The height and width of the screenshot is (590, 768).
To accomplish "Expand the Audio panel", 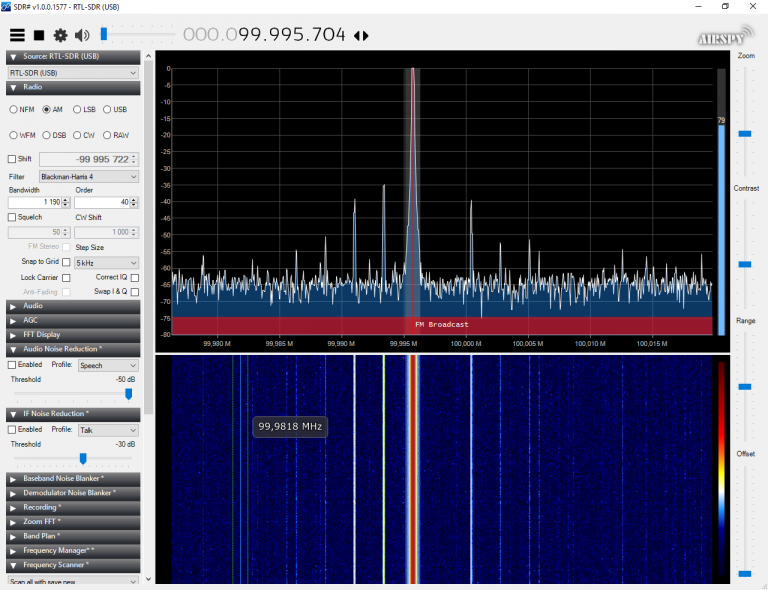I will point(73,306).
